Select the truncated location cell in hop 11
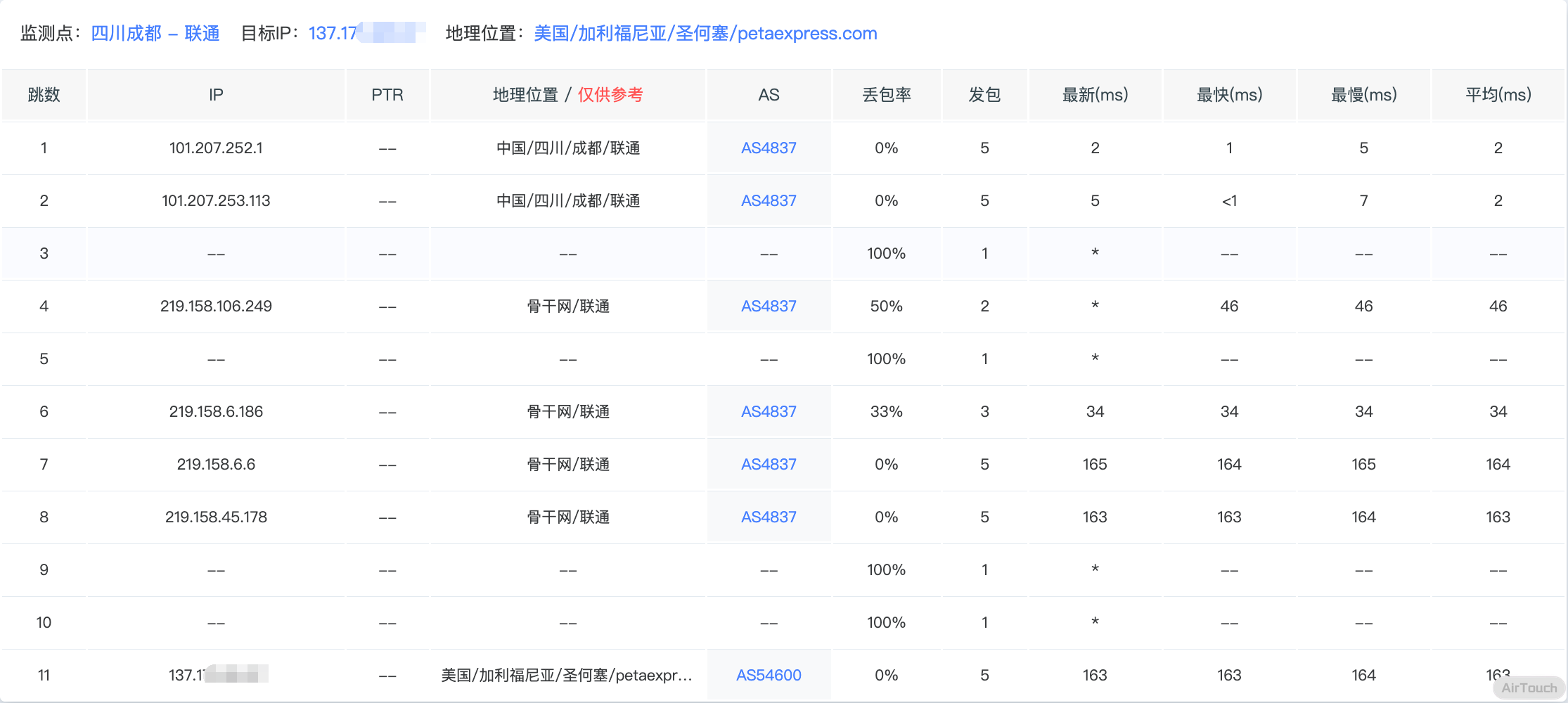Image resolution: width=1568 pixels, height=703 pixels. click(x=566, y=675)
